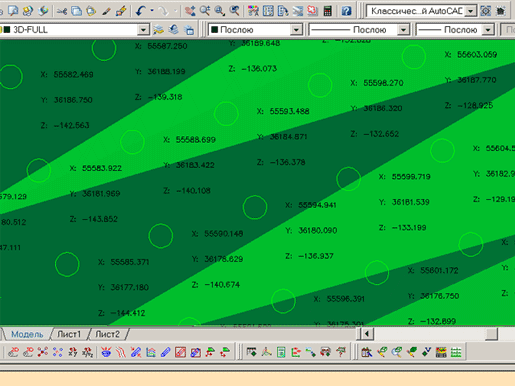Expand the linetype Послою dropdown

(403, 30)
